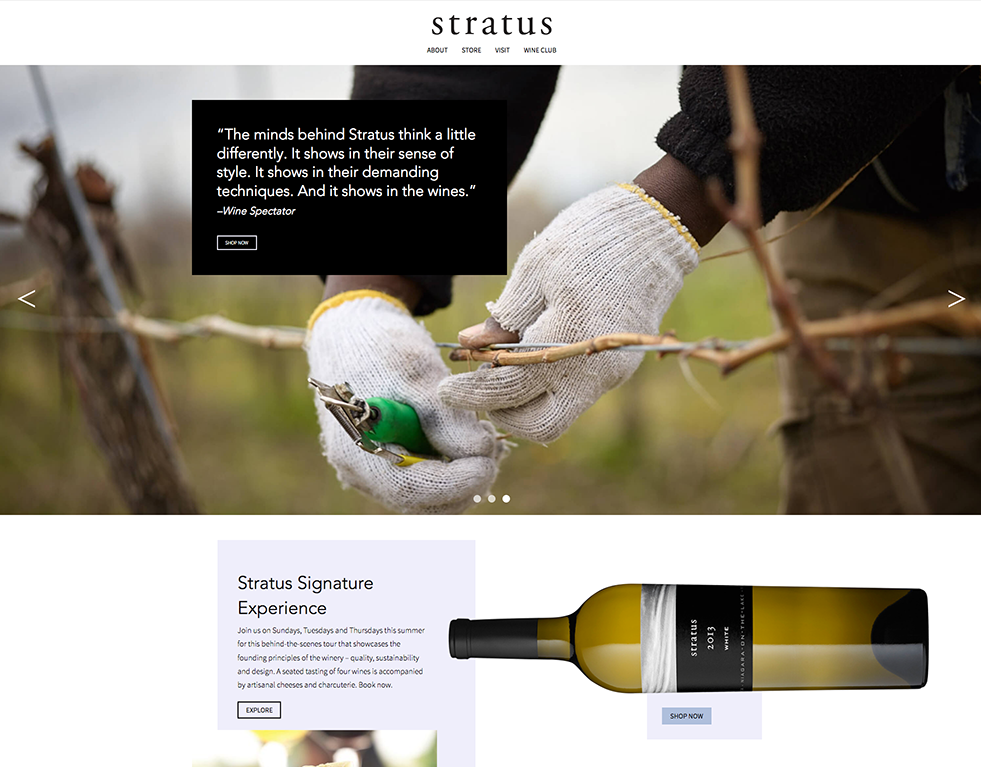Click the Stratus Signature Experience heading
981x767 pixels.
[305, 595]
